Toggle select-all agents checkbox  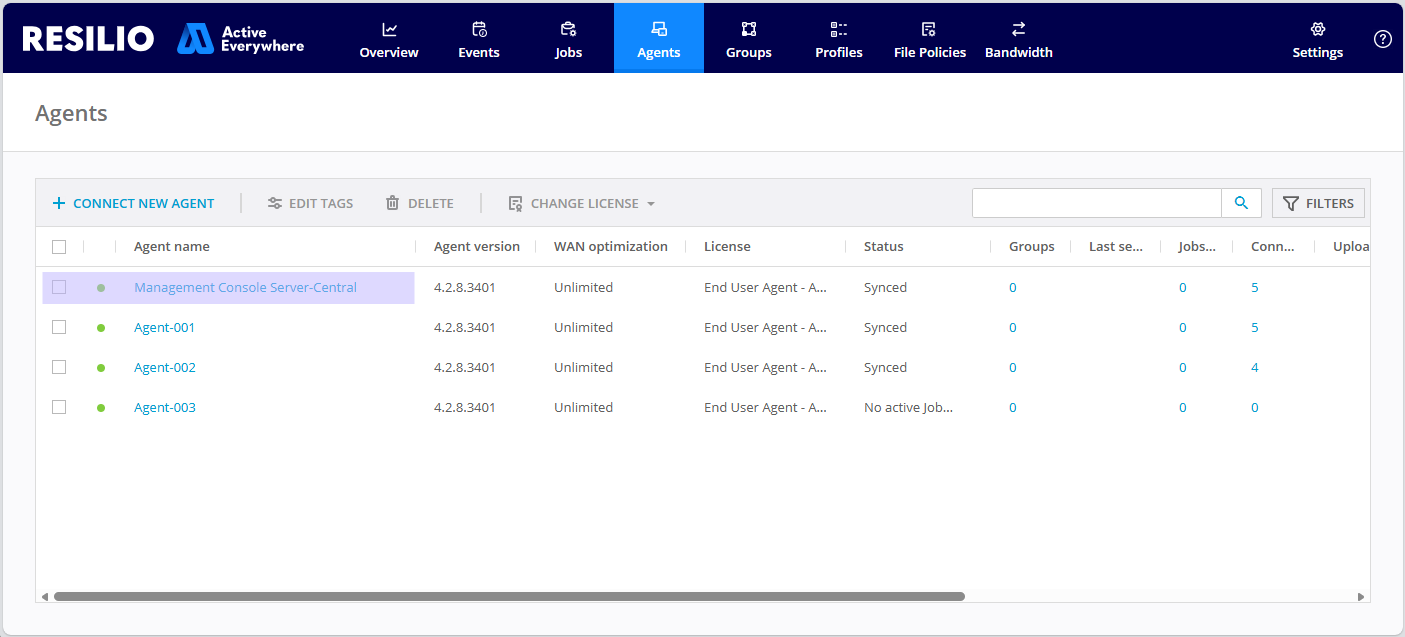pos(59,247)
